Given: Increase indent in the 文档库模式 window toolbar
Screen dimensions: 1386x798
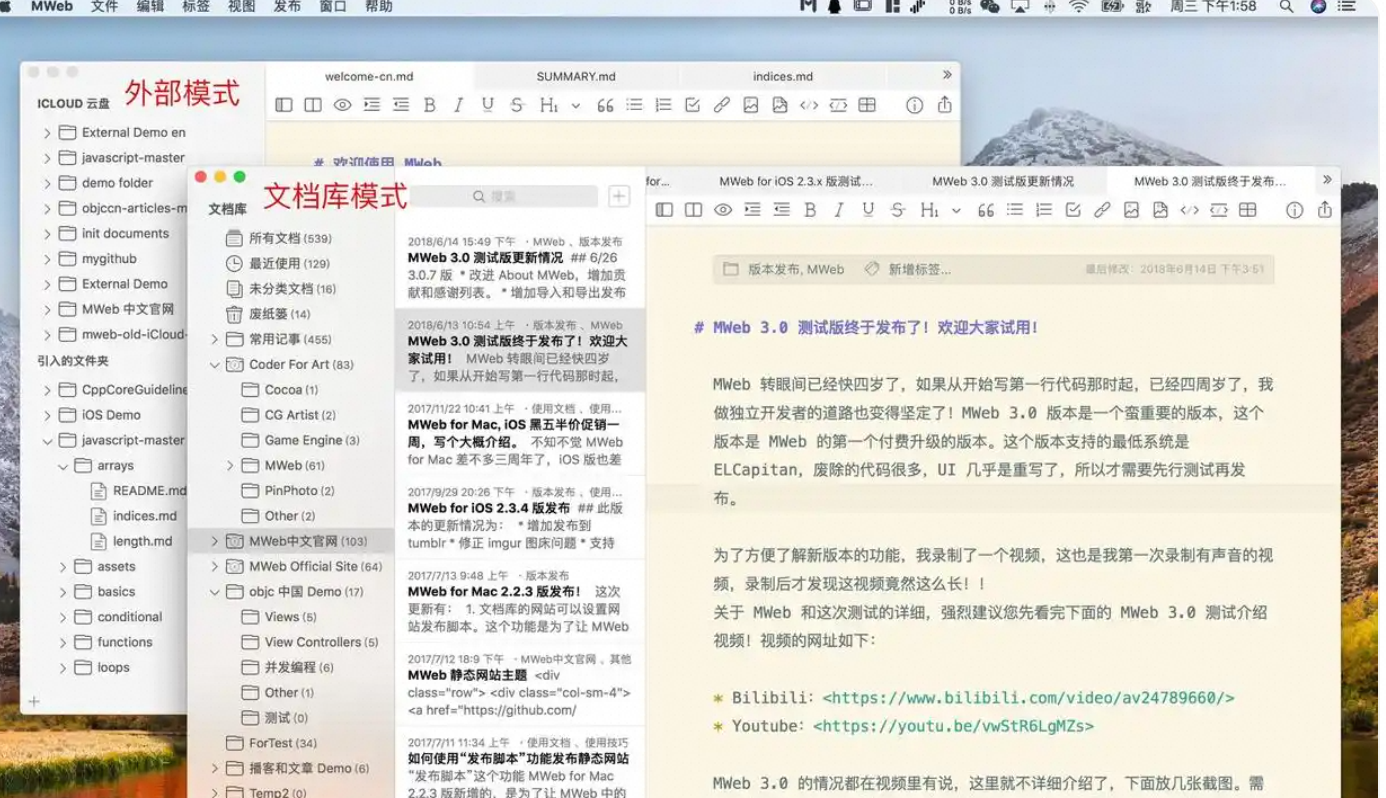Looking at the screenshot, I should [752, 210].
